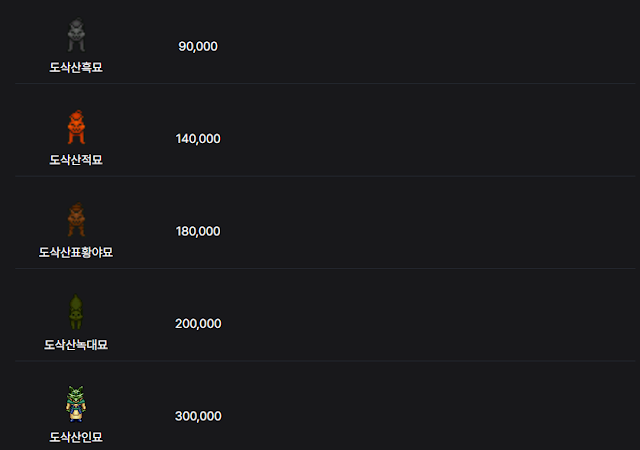Open the 도삭산적묘 name label

(76, 160)
